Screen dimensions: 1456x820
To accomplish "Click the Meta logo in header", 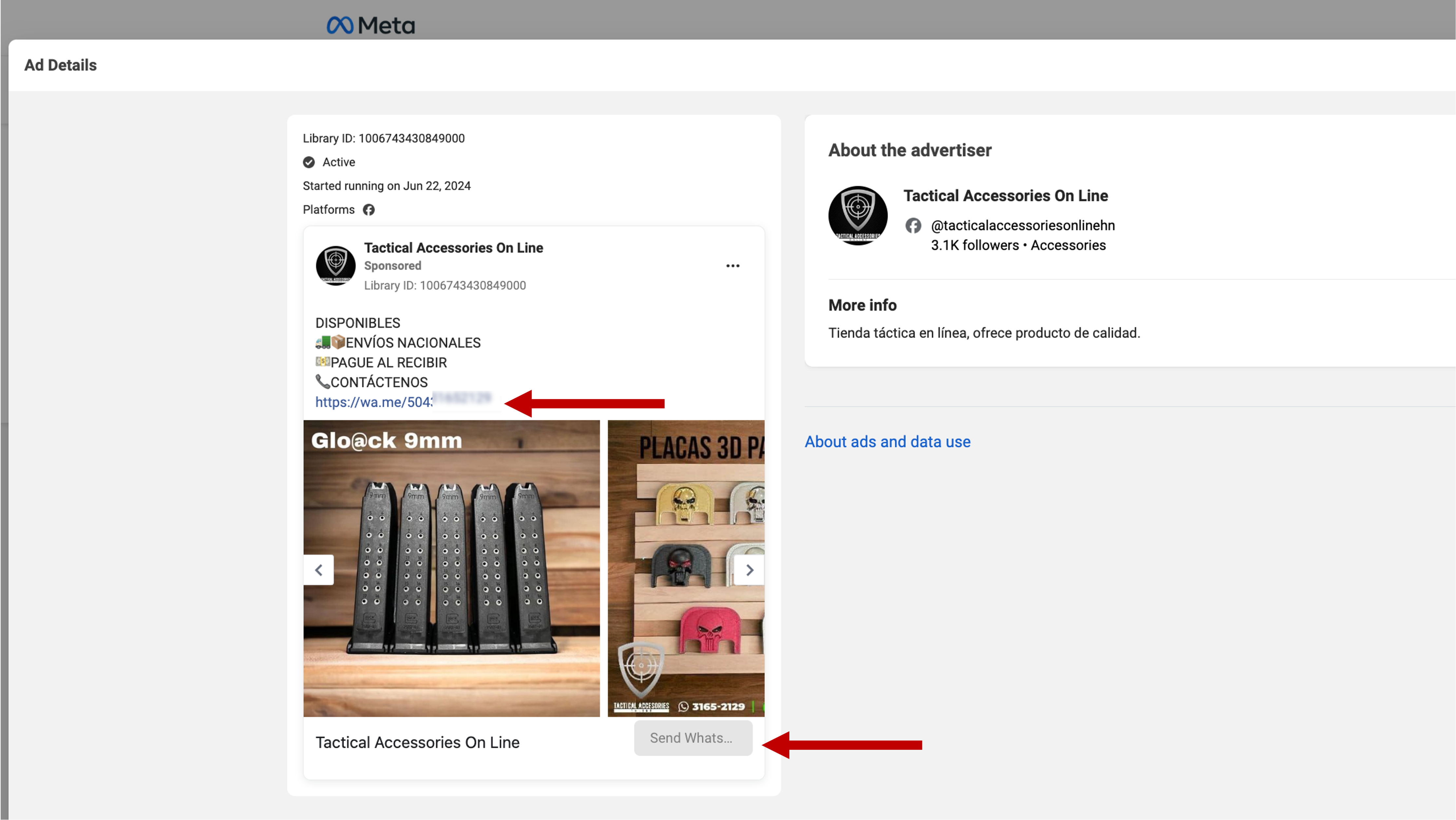I will (x=371, y=25).
